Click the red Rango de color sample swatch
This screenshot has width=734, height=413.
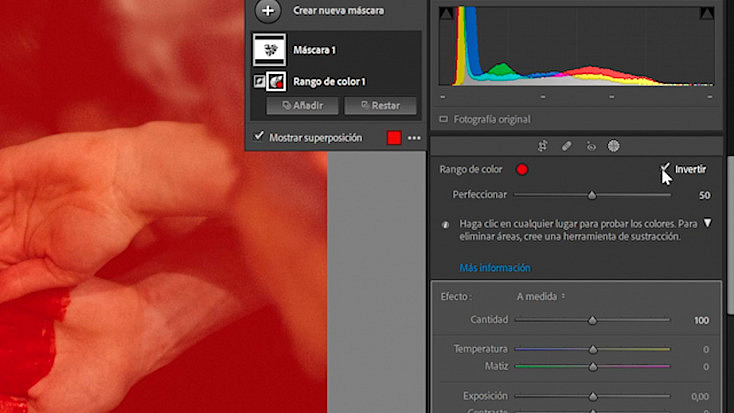click(x=522, y=170)
